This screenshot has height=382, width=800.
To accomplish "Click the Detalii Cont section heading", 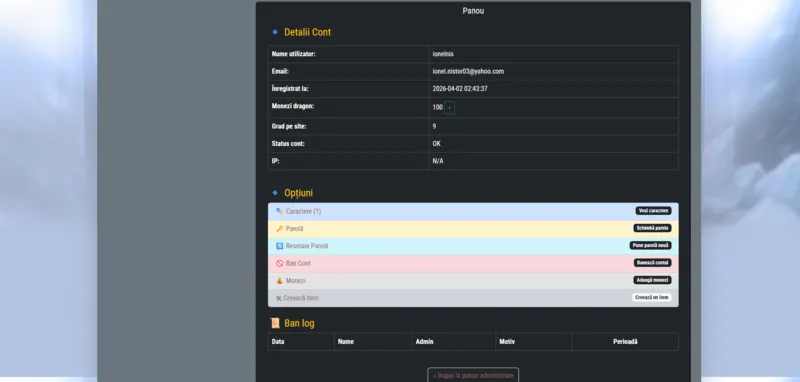I will [x=308, y=32].
